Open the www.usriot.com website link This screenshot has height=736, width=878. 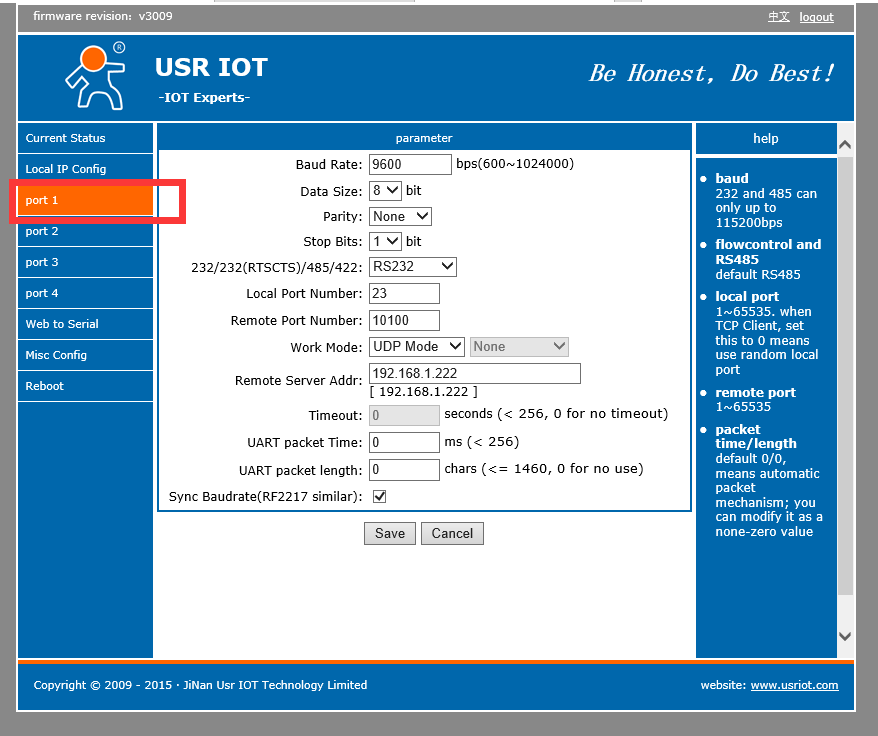(x=794, y=685)
